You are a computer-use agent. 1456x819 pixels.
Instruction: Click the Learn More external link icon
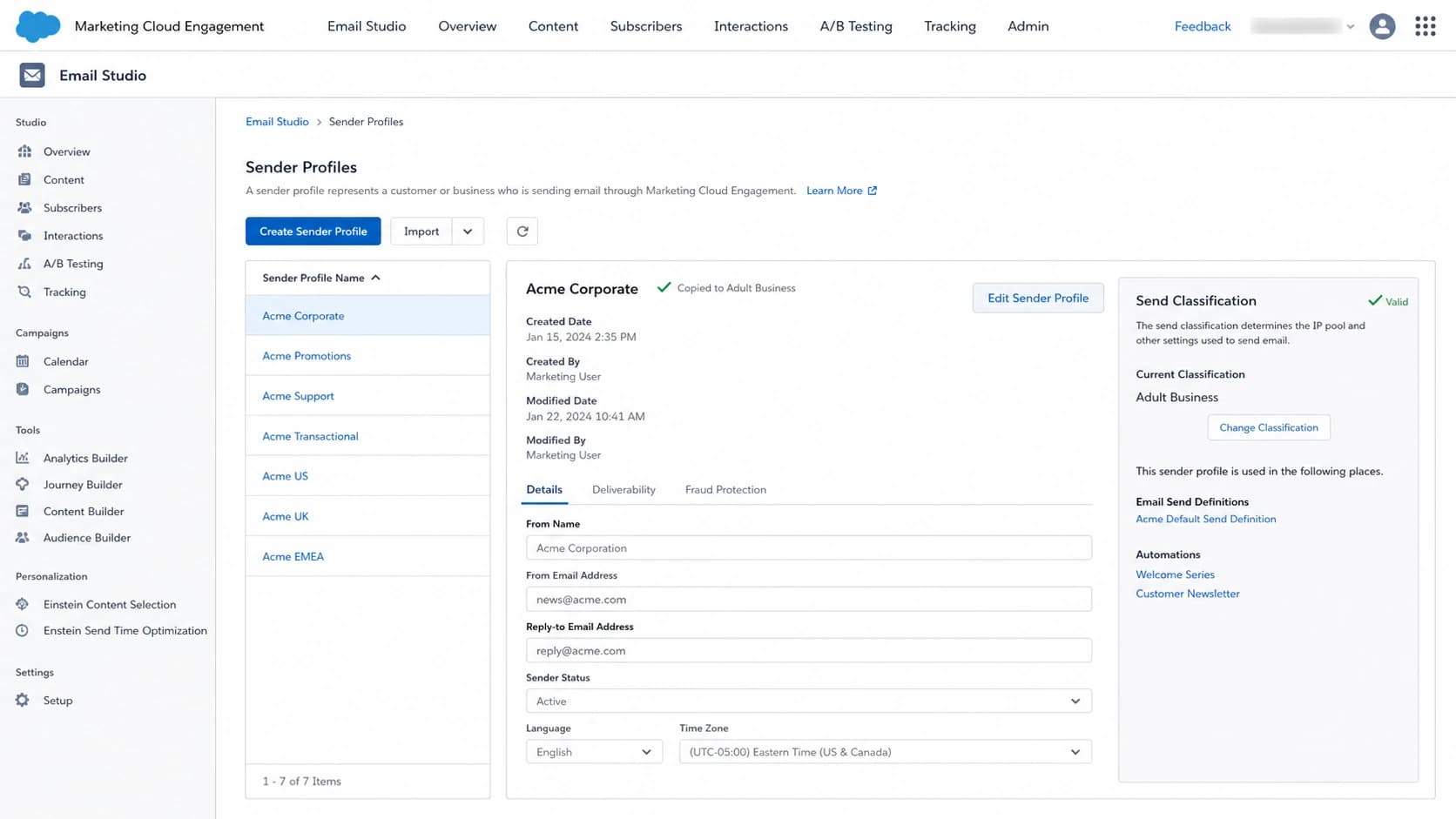coord(872,191)
